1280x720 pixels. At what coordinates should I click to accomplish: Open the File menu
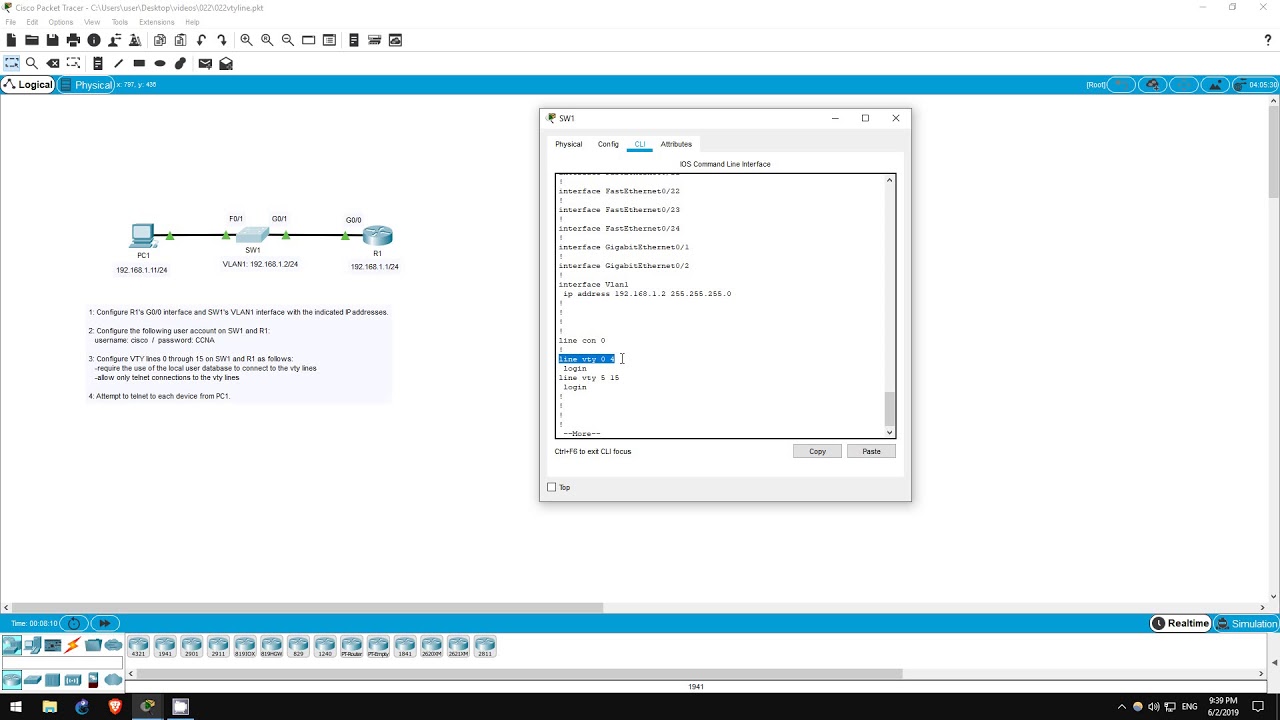click(10, 22)
